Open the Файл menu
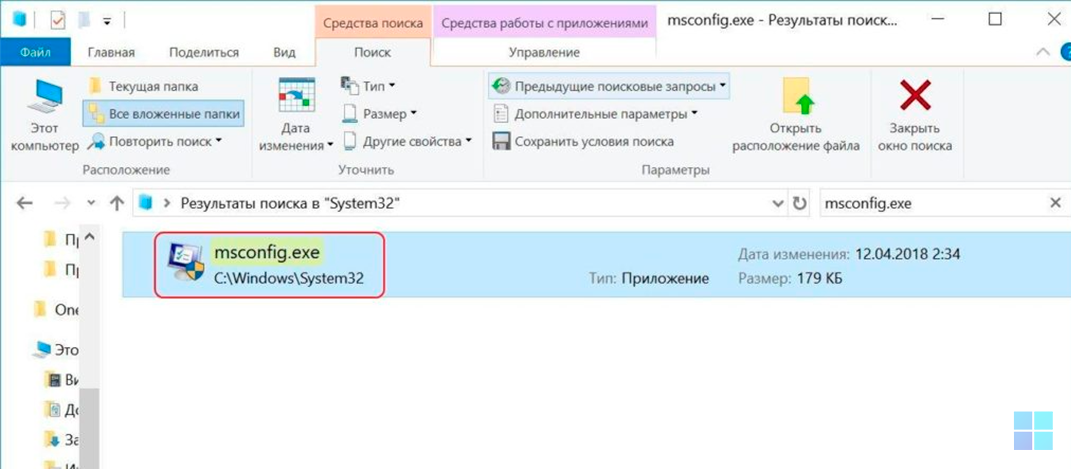The image size is (1071, 469). pyautogui.click(x=35, y=52)
